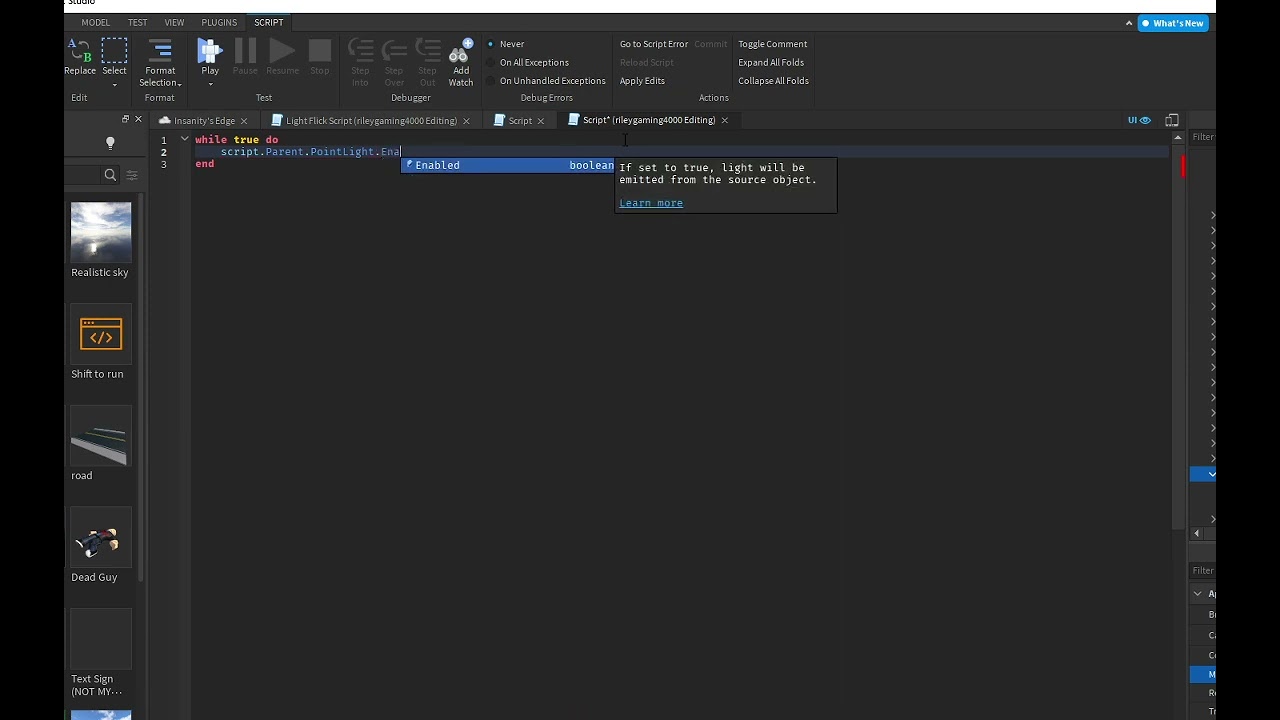This screenshot has width=1280, height=720.
Task: Open the Select dropdown arrow
Action: pos(114,84)
